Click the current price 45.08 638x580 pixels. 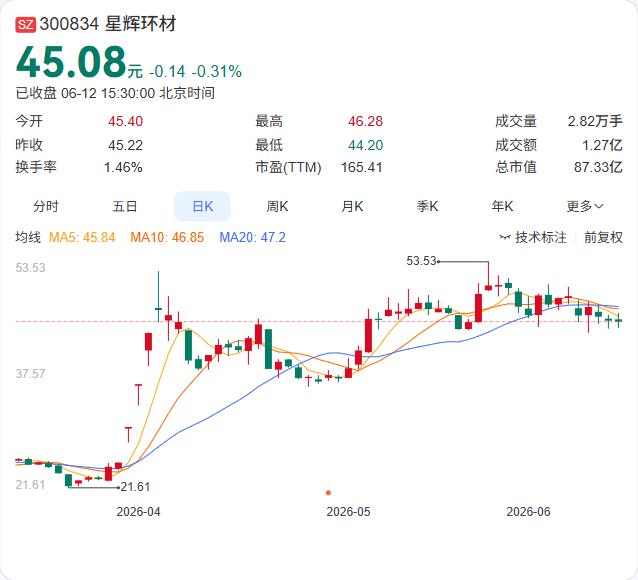click(71, 62)
